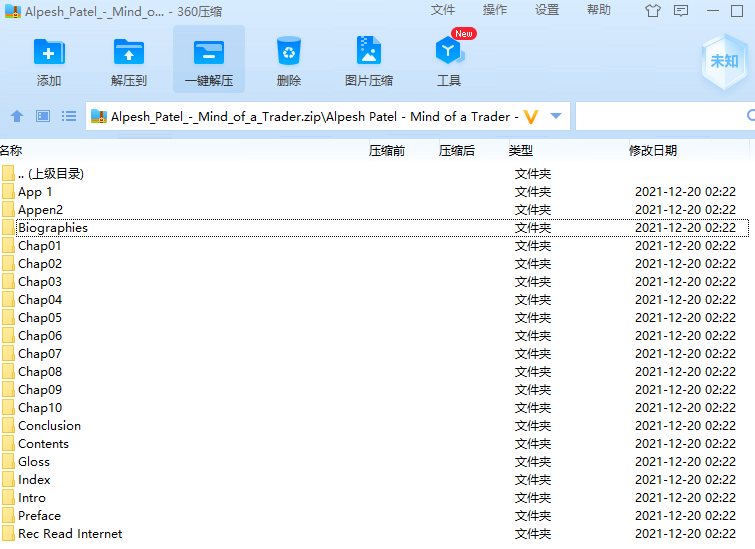Sort by 修改日期 column header

tap(652, 151)
